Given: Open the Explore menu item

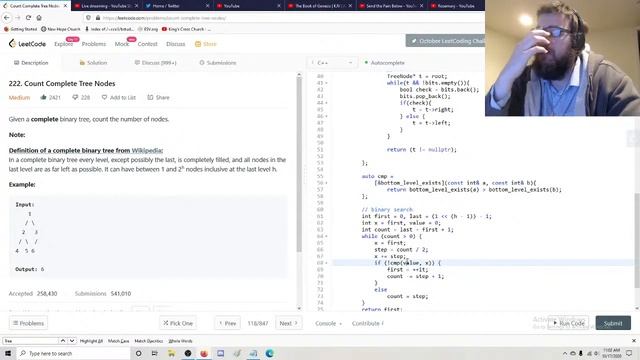Looking at the screenshot, I should point(63,44).
